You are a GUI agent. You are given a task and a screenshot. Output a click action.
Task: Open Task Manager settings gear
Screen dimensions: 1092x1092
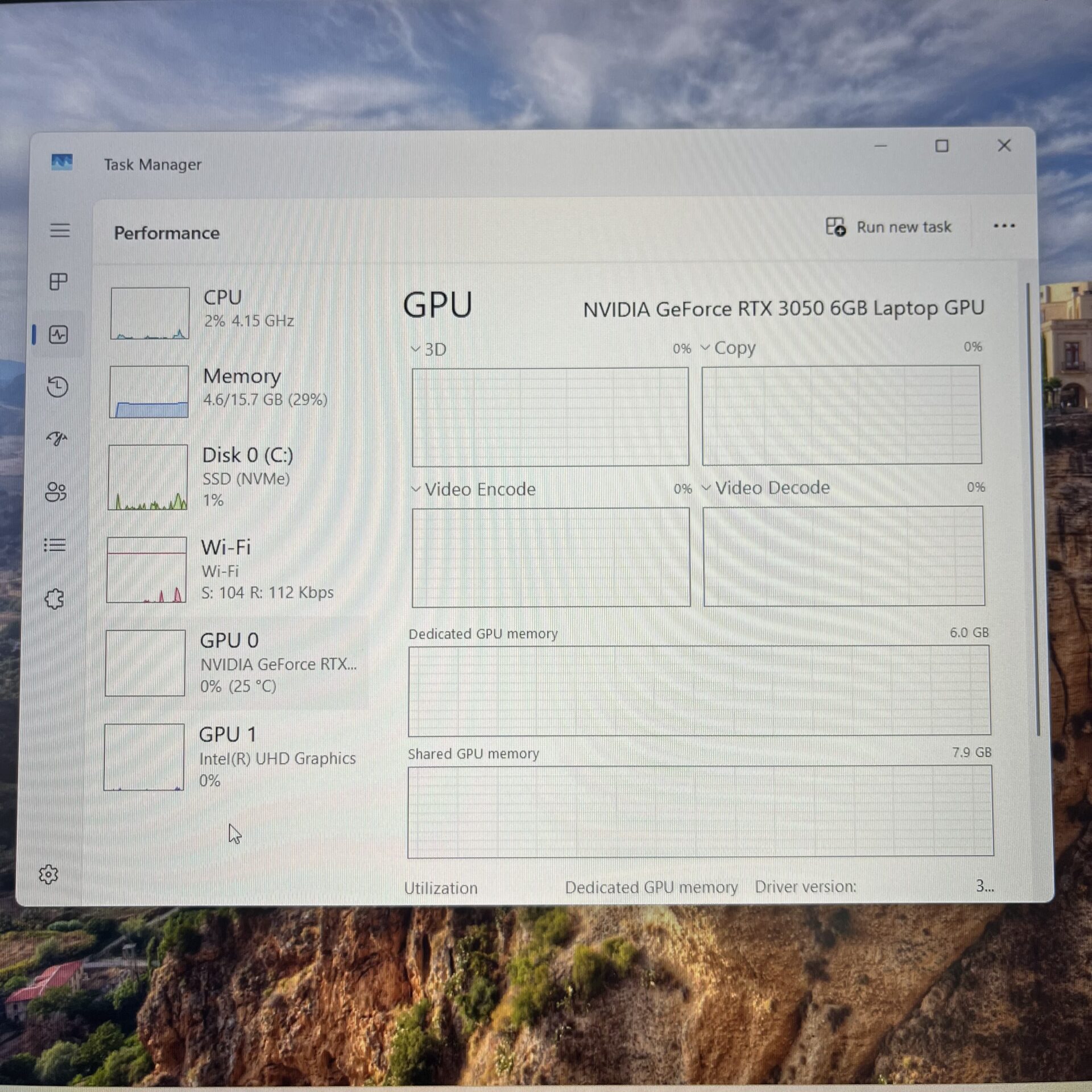tap(48, 874)
